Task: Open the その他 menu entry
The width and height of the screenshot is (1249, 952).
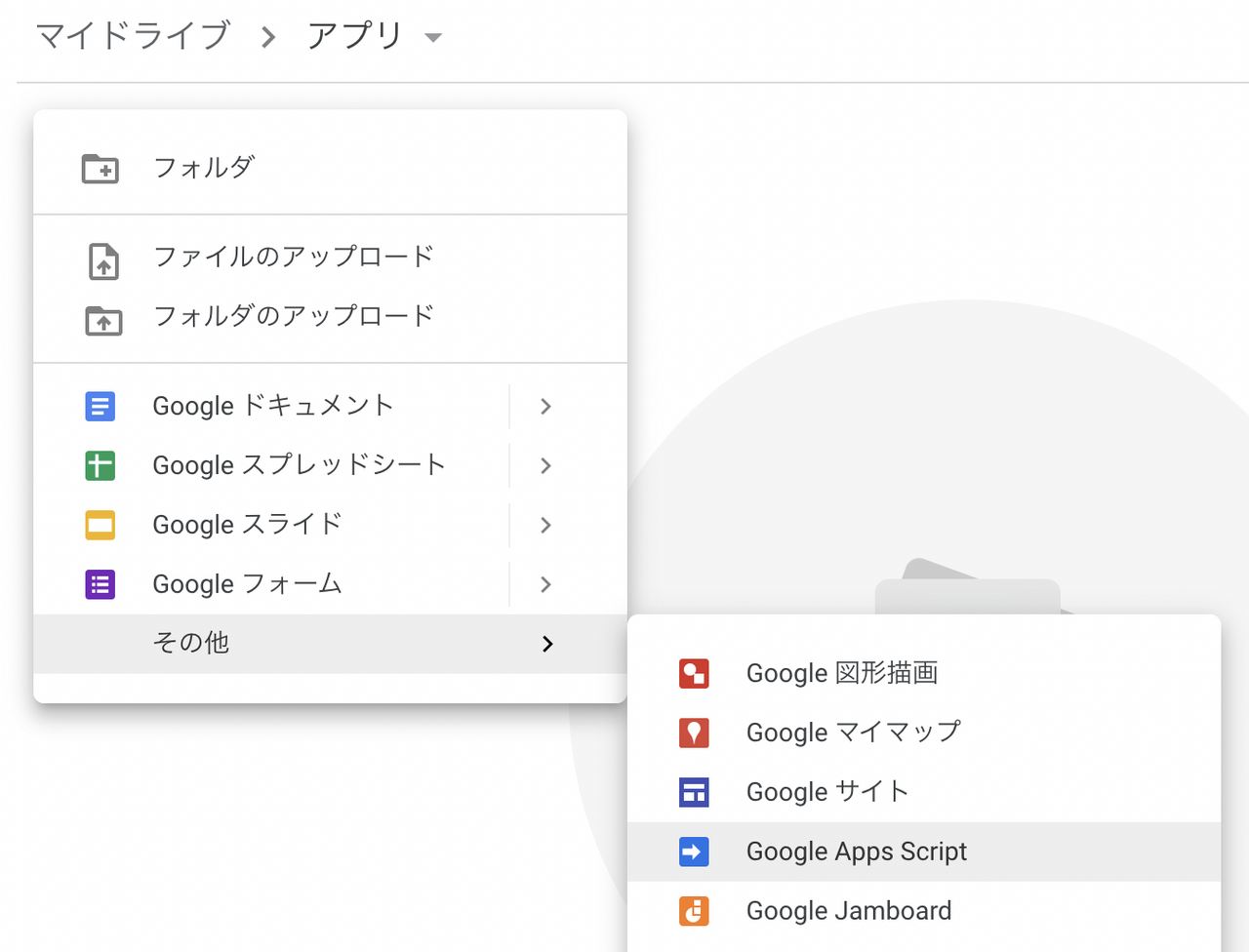Action: (191, 643)
